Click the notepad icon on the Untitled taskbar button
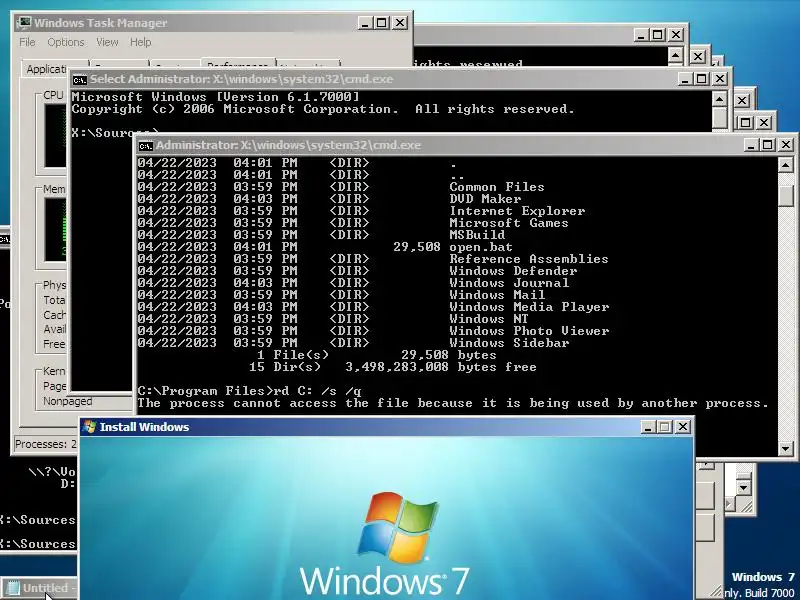 coord(13,588)
